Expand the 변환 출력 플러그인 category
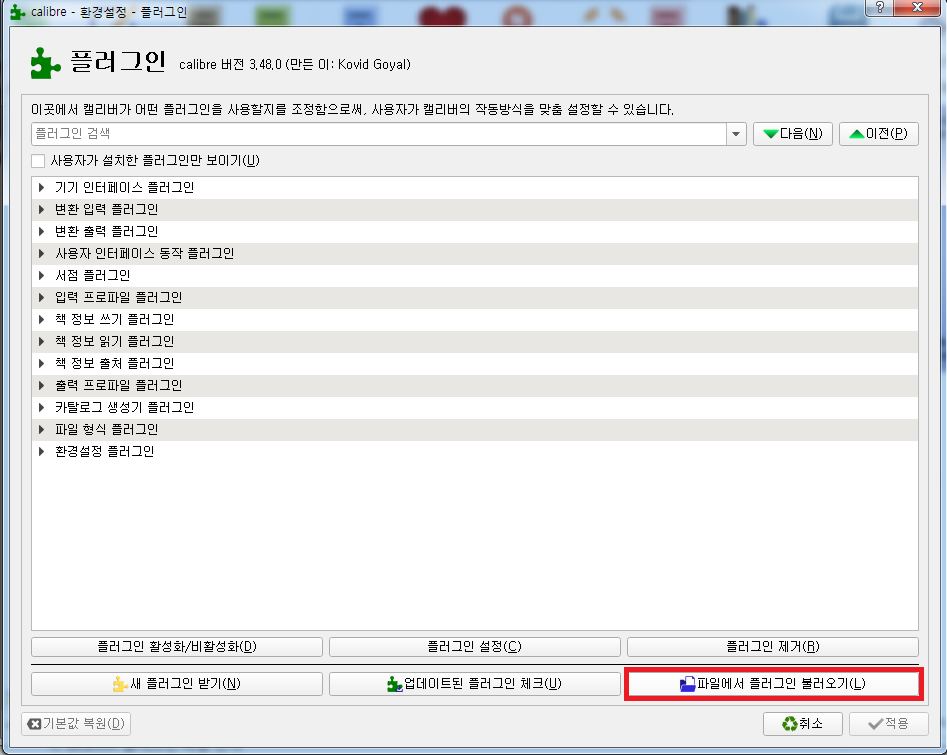 [41, 231]
